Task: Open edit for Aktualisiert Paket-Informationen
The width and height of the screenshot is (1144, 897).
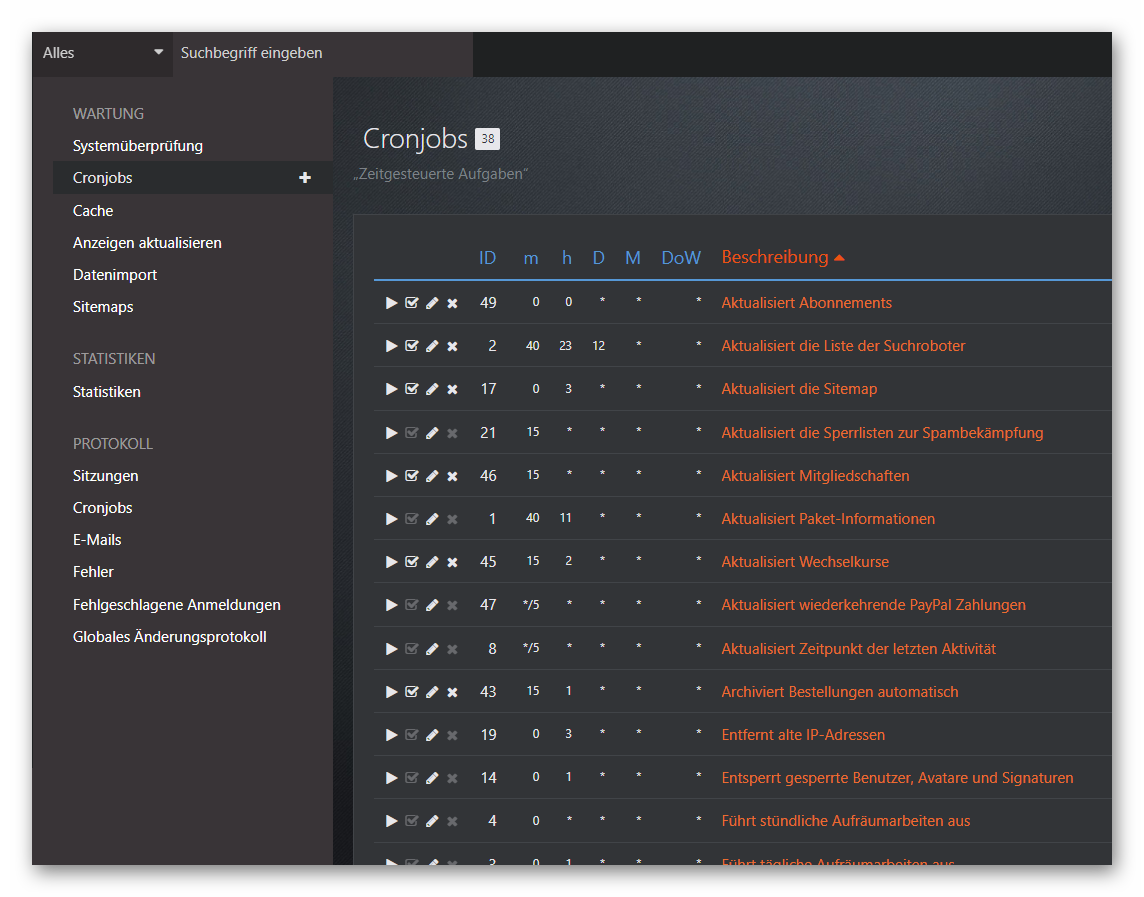Action: [432, 519]
